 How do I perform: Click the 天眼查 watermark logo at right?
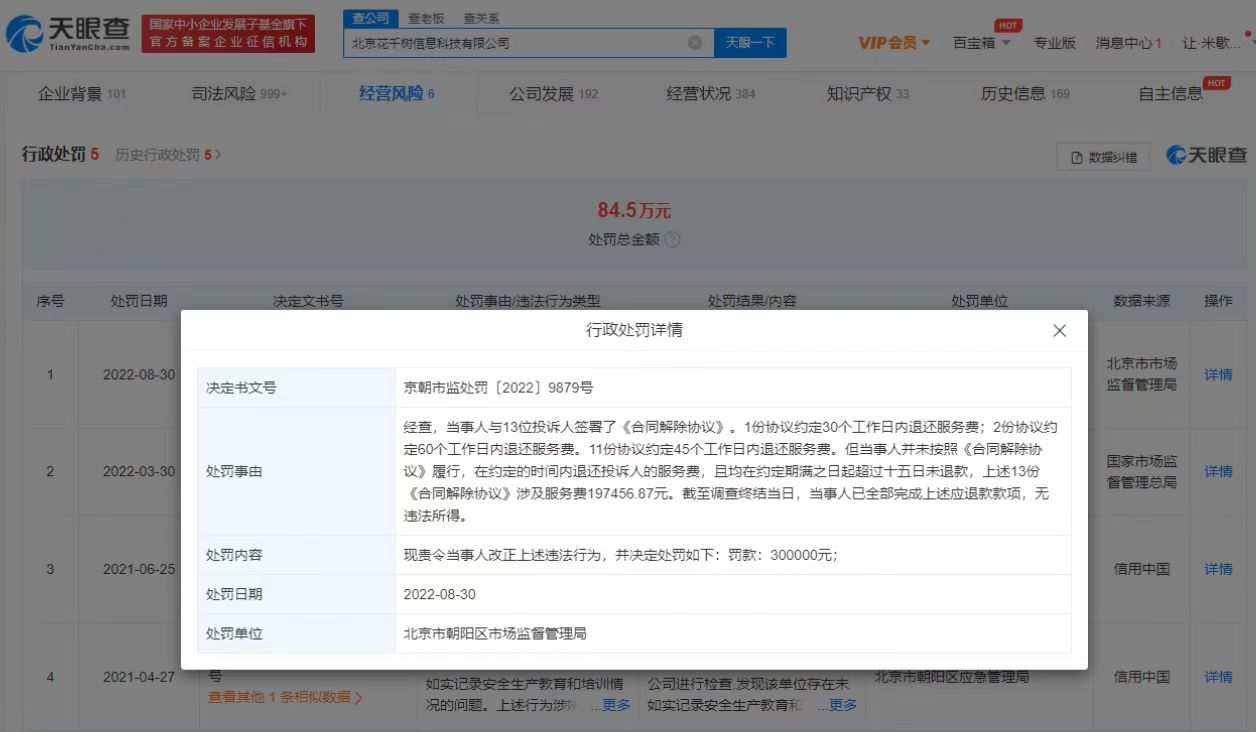1207,155
